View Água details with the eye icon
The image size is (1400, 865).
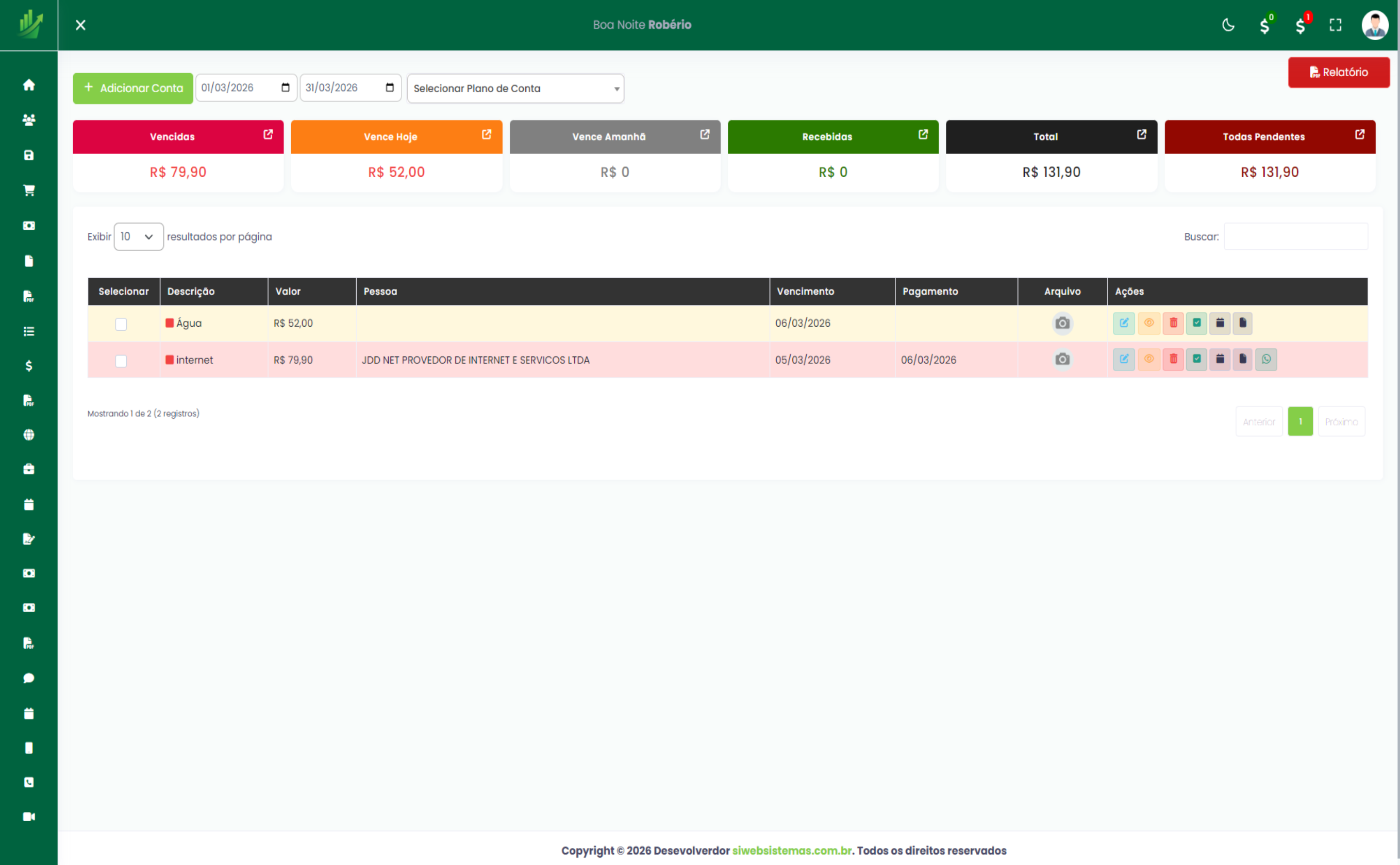[x=1149, y=323]
